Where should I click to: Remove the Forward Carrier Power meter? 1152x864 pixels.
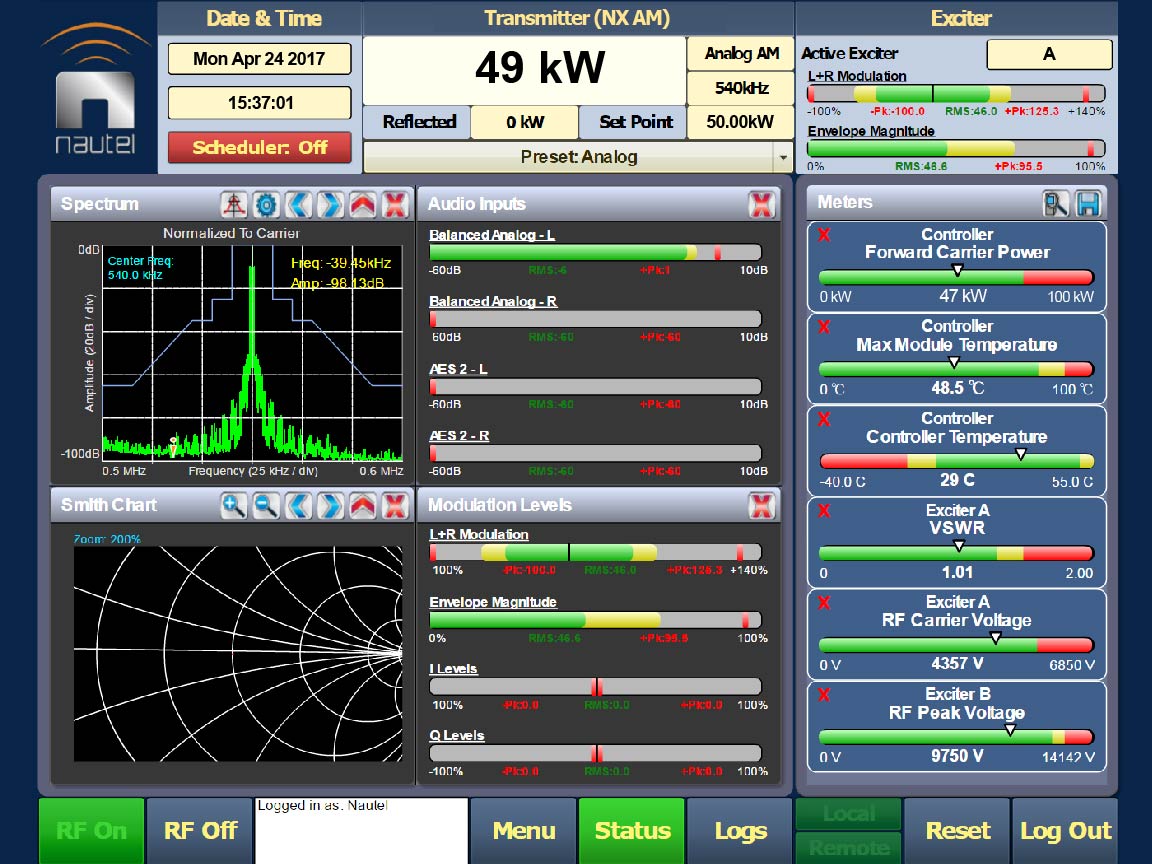click(823, 234)
